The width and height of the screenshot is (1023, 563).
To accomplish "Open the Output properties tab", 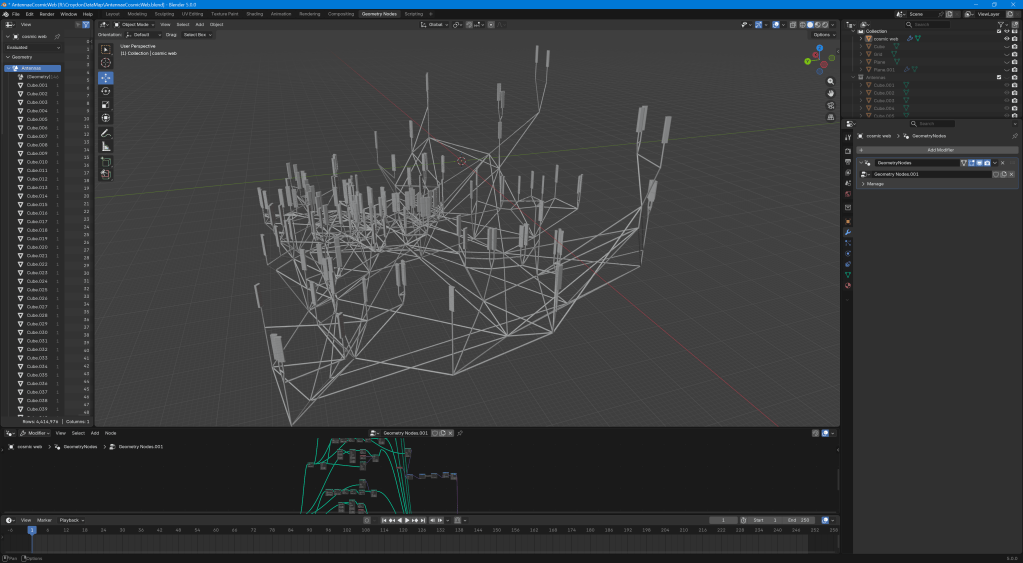I will point(847,161).
